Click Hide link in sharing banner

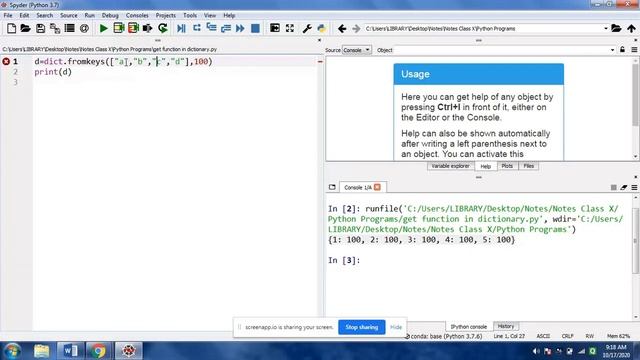click(396, 327)
